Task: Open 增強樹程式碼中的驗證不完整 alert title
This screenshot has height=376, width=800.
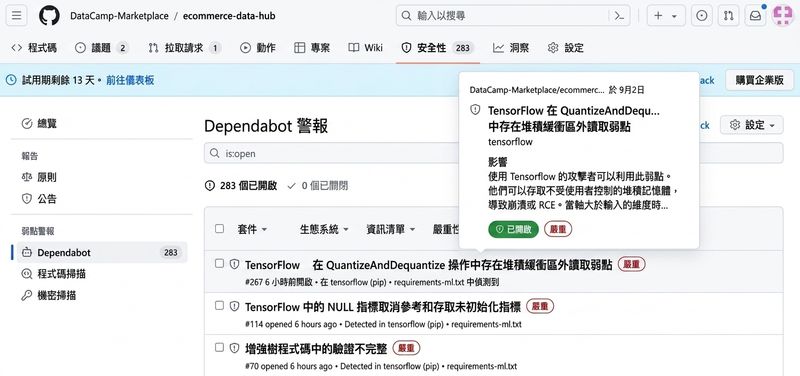Action: click(316, 348)
